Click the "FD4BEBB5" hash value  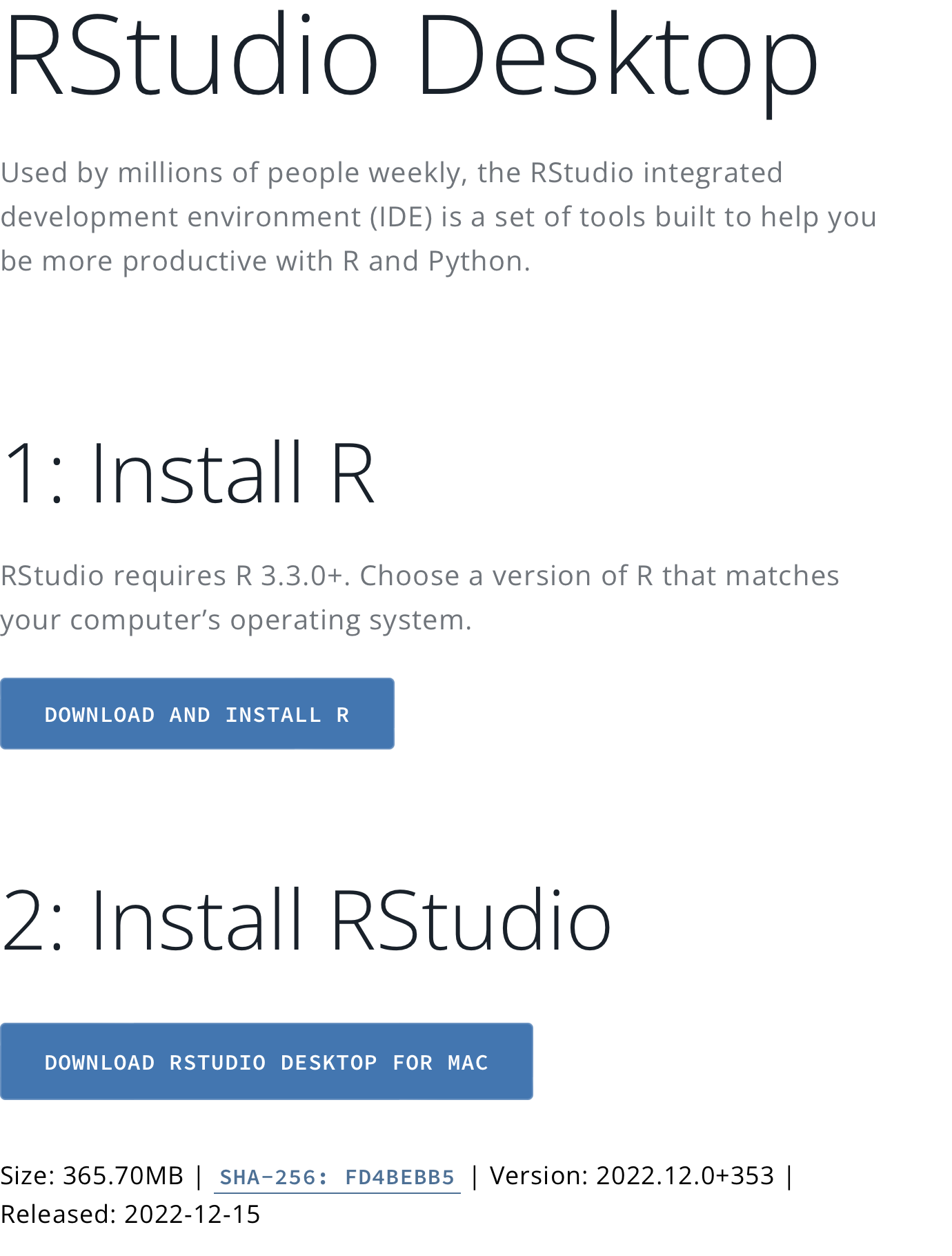(x=399, y=1177)
